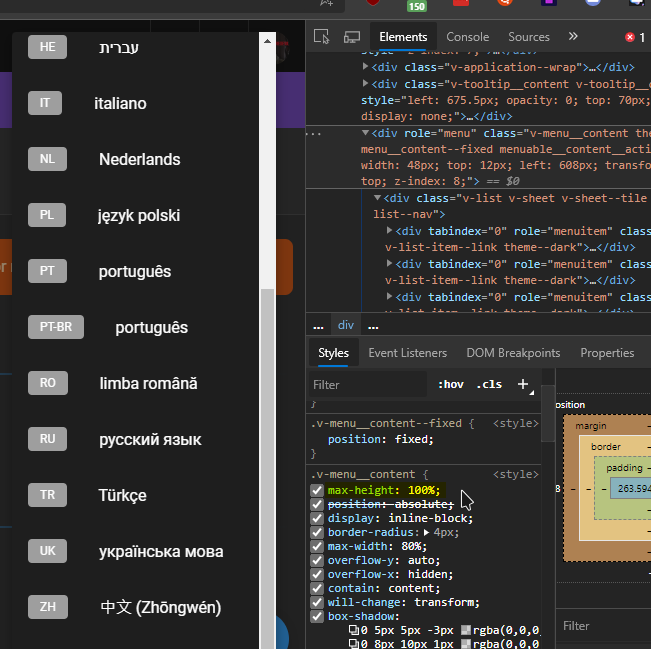Screen dimensions: 651x649
Task: Click the box model content size value
Action: click(x=634, y=489)
